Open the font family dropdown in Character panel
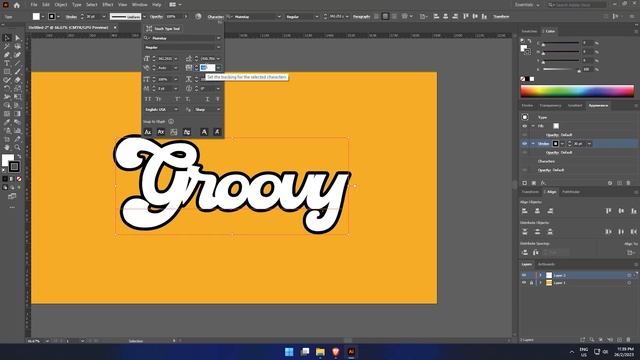 218,38
